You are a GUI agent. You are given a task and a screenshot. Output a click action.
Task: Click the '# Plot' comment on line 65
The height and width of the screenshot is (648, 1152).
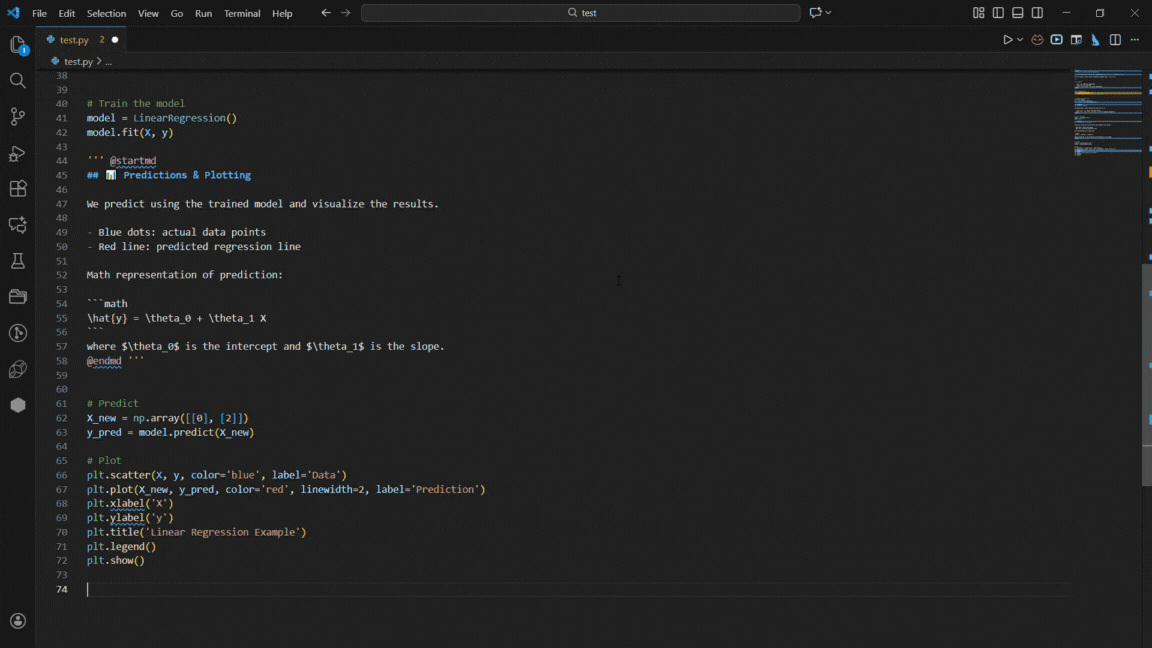pyautogui.click(x=104, y=461)
